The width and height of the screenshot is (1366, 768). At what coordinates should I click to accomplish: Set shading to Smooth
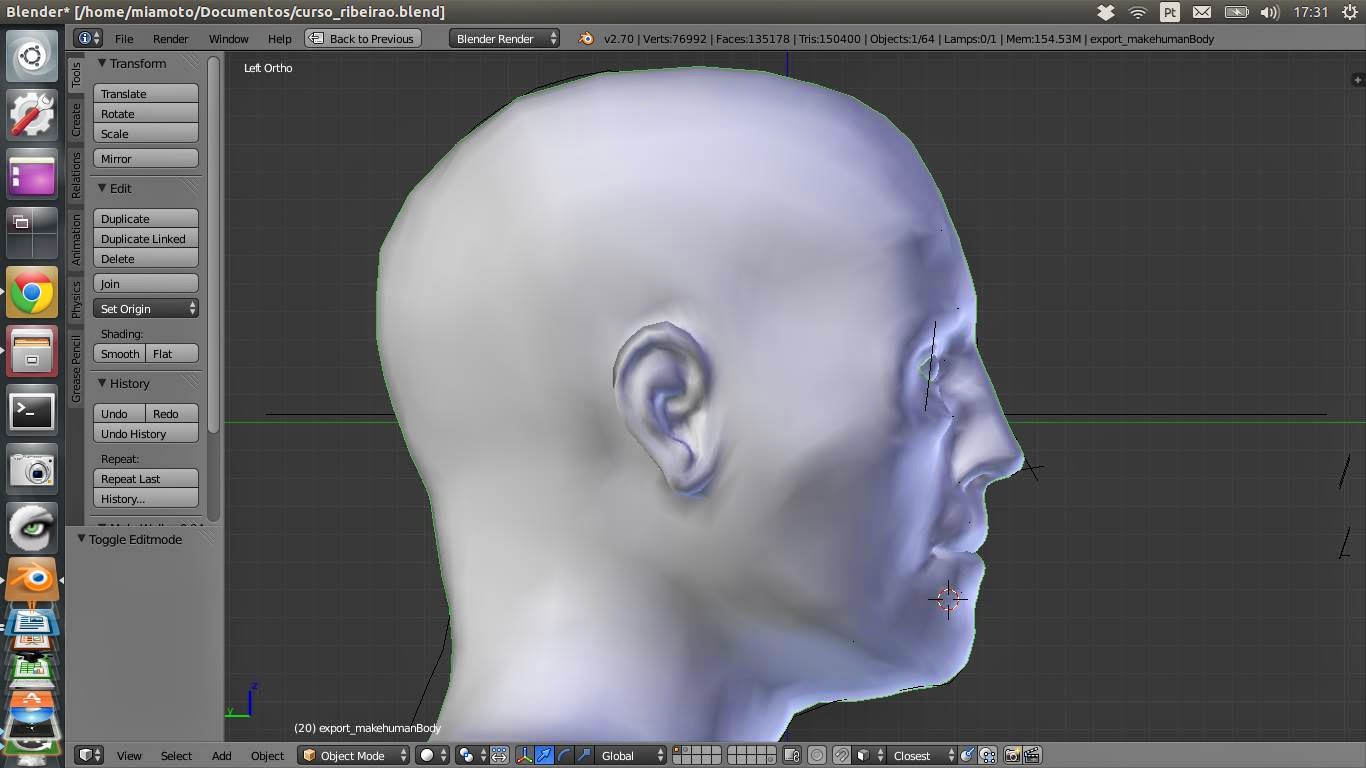coord(120,353)
